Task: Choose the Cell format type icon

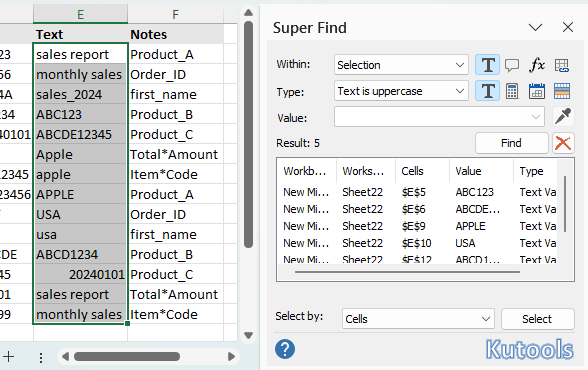Action: [562, 91]
